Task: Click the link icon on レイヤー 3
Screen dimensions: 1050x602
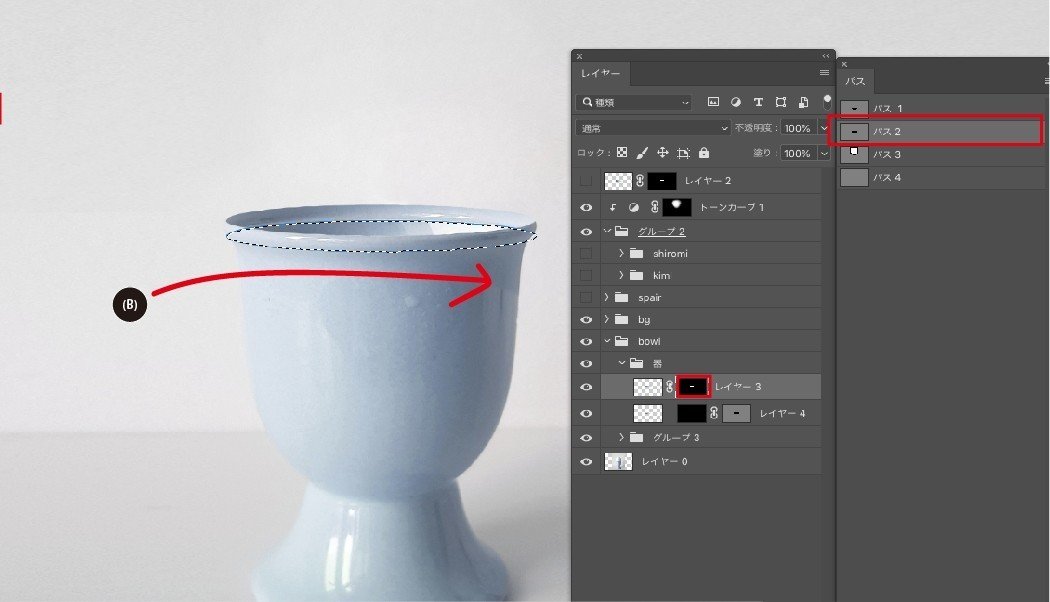Action: point(669,386)
